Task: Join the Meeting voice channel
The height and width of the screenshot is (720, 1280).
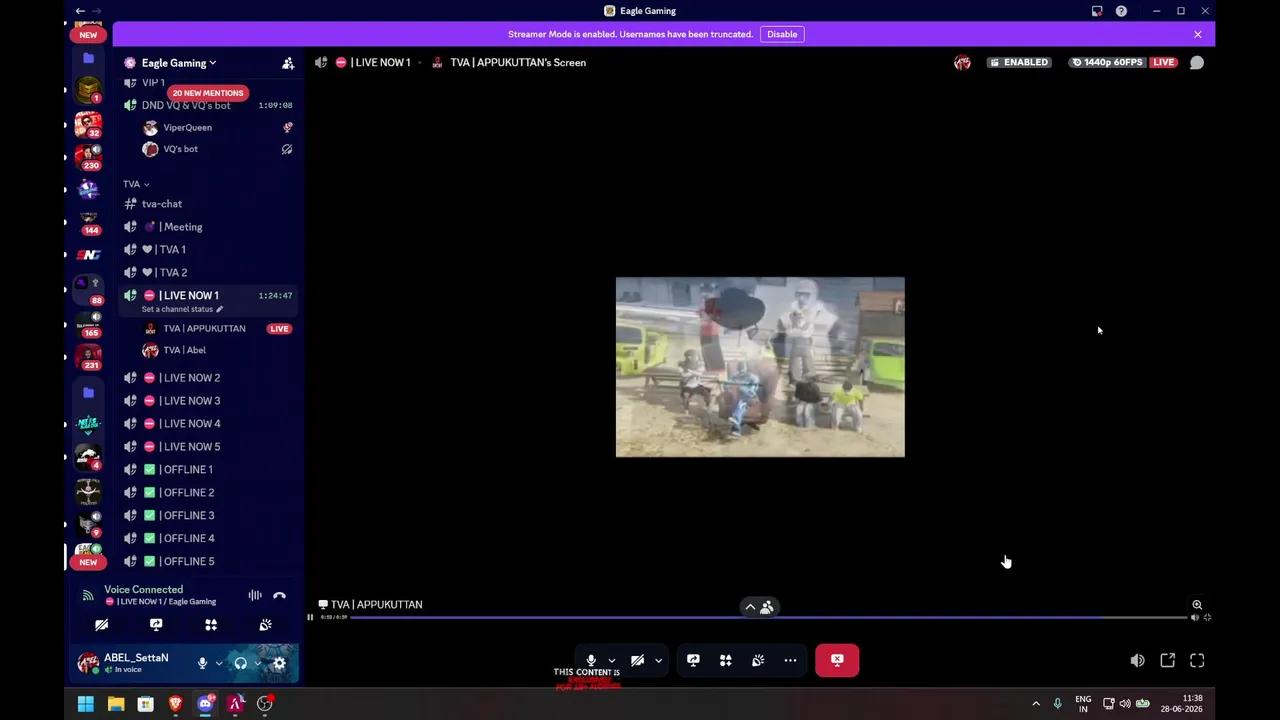Action: tap(209, 227)
